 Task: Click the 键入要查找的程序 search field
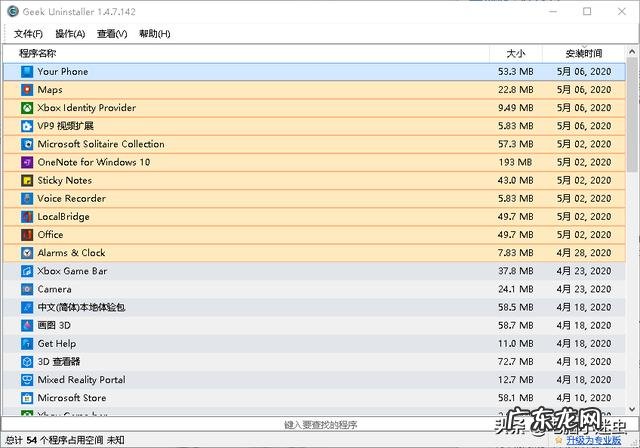320,425
